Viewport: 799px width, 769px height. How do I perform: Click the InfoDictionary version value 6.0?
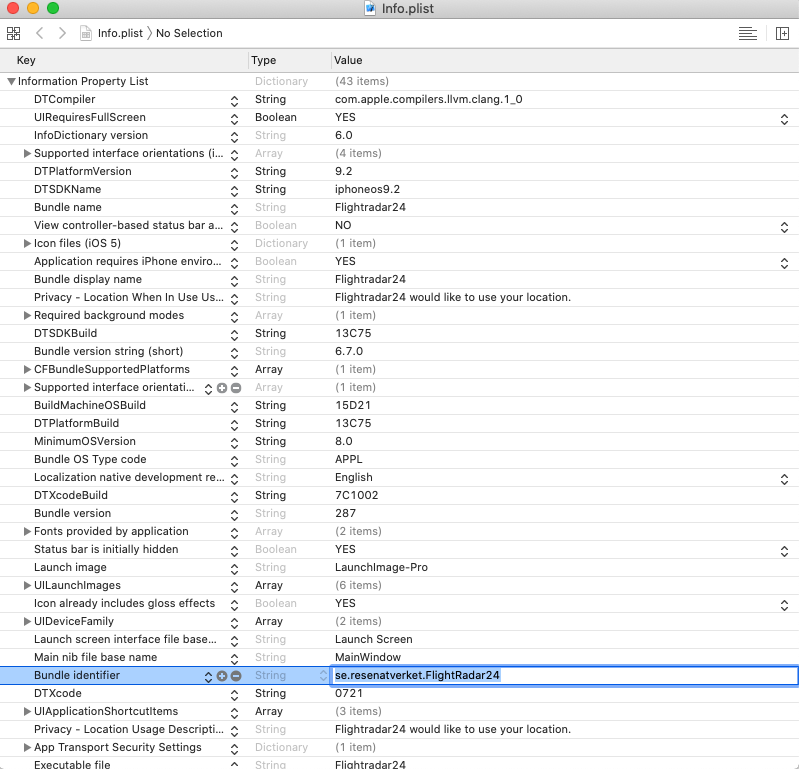(x=343, y=136)
